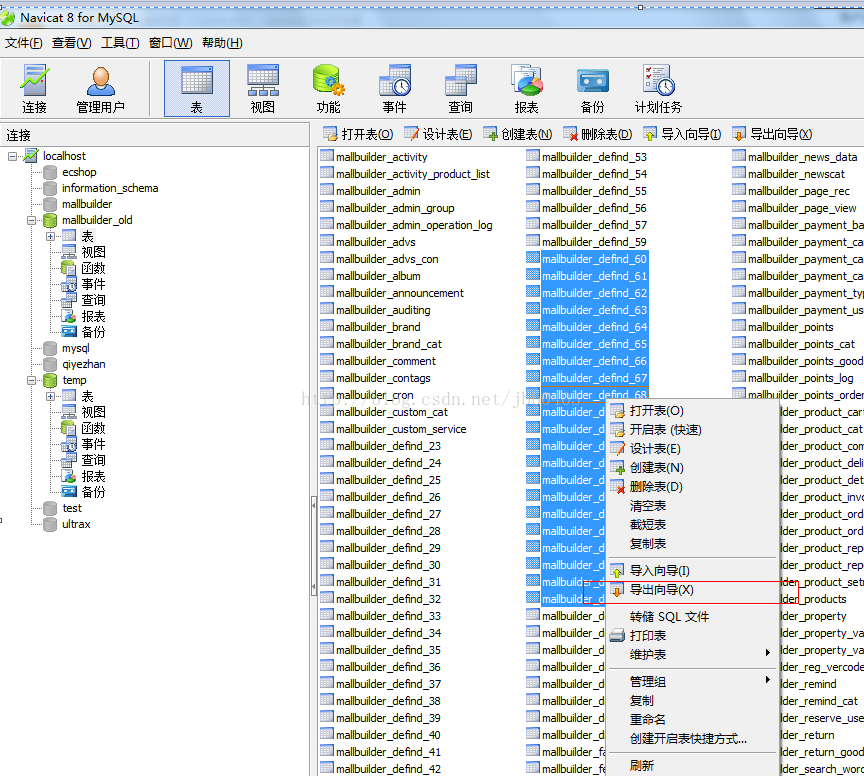Expand 维护表 submenu arrow
Viewport: 864px width, 776px height.
[768, 653]
